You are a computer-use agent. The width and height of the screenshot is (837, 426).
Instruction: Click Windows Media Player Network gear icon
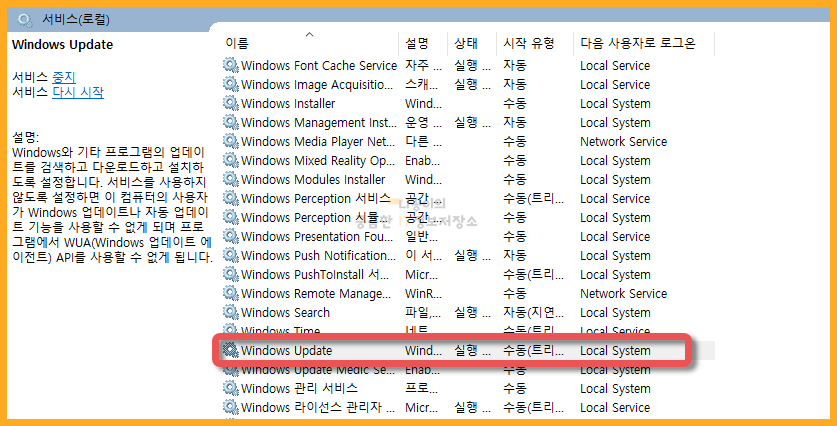tap(231, 141)
